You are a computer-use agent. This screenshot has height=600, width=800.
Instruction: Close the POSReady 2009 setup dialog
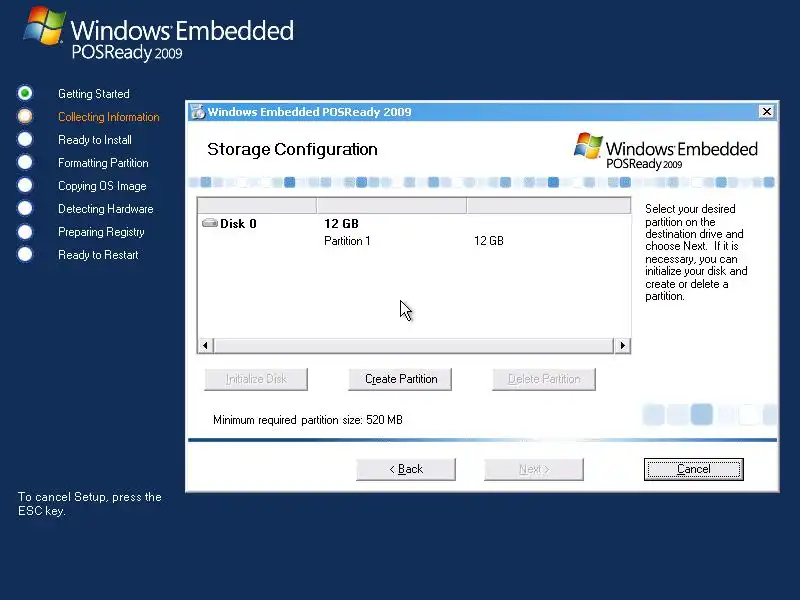(x=766, y=111)
